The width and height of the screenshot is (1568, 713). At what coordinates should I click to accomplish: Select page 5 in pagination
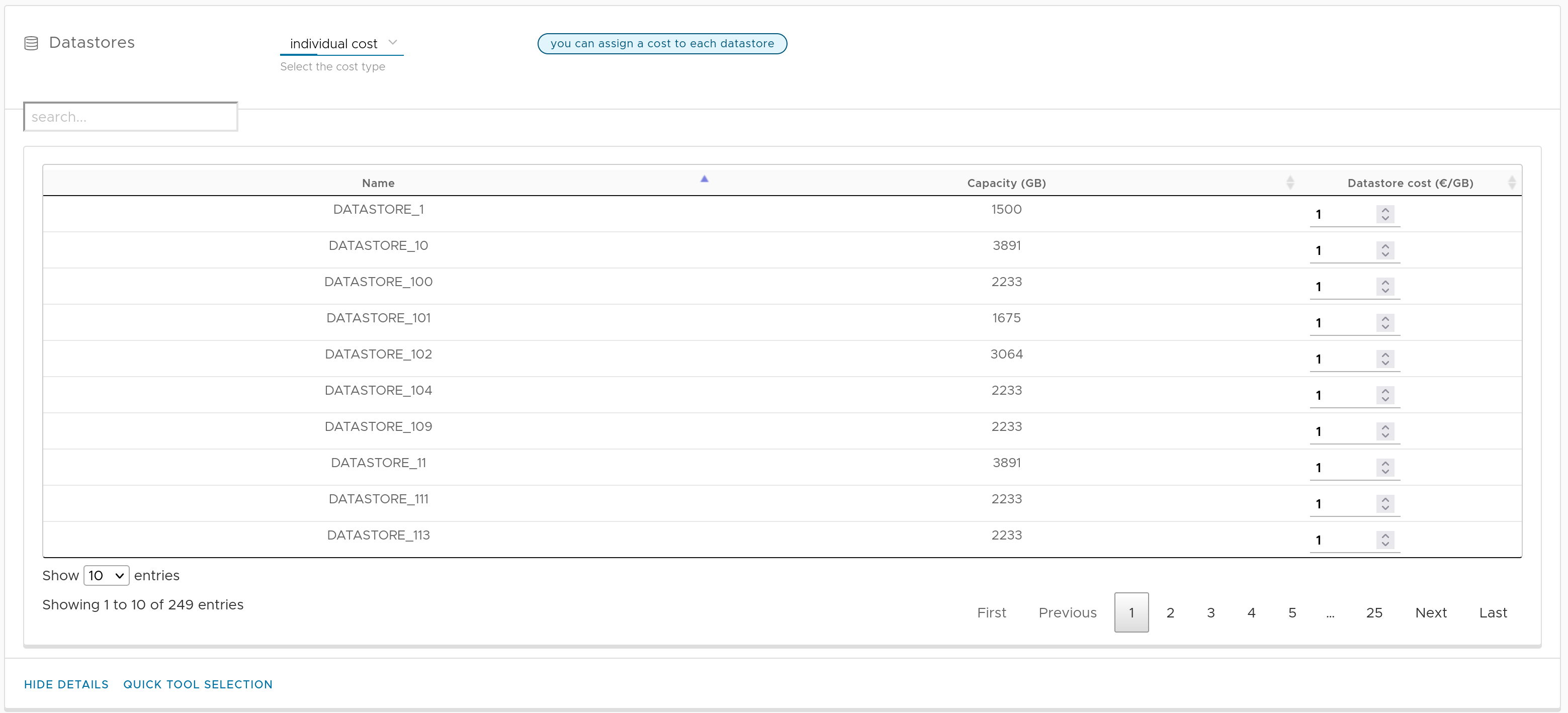click(x=1291, y=612)
